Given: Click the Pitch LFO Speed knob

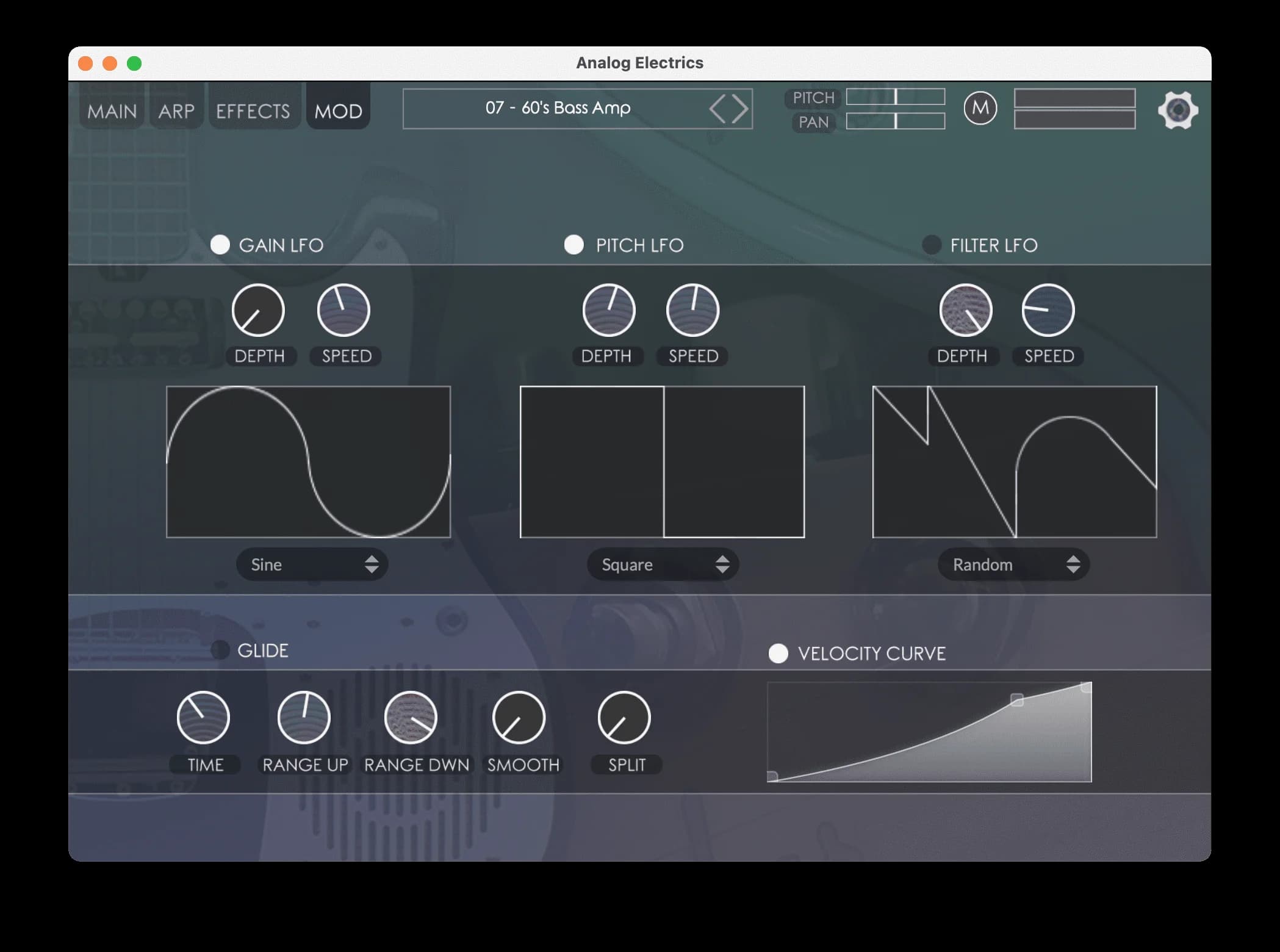Looking at the screenshot, I should (693, 310).
